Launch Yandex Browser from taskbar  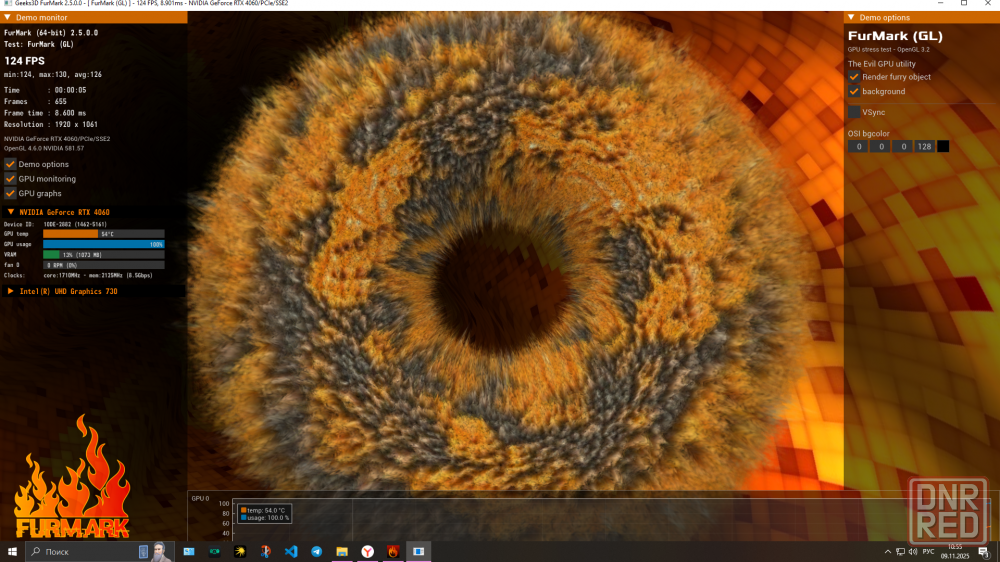367,551
